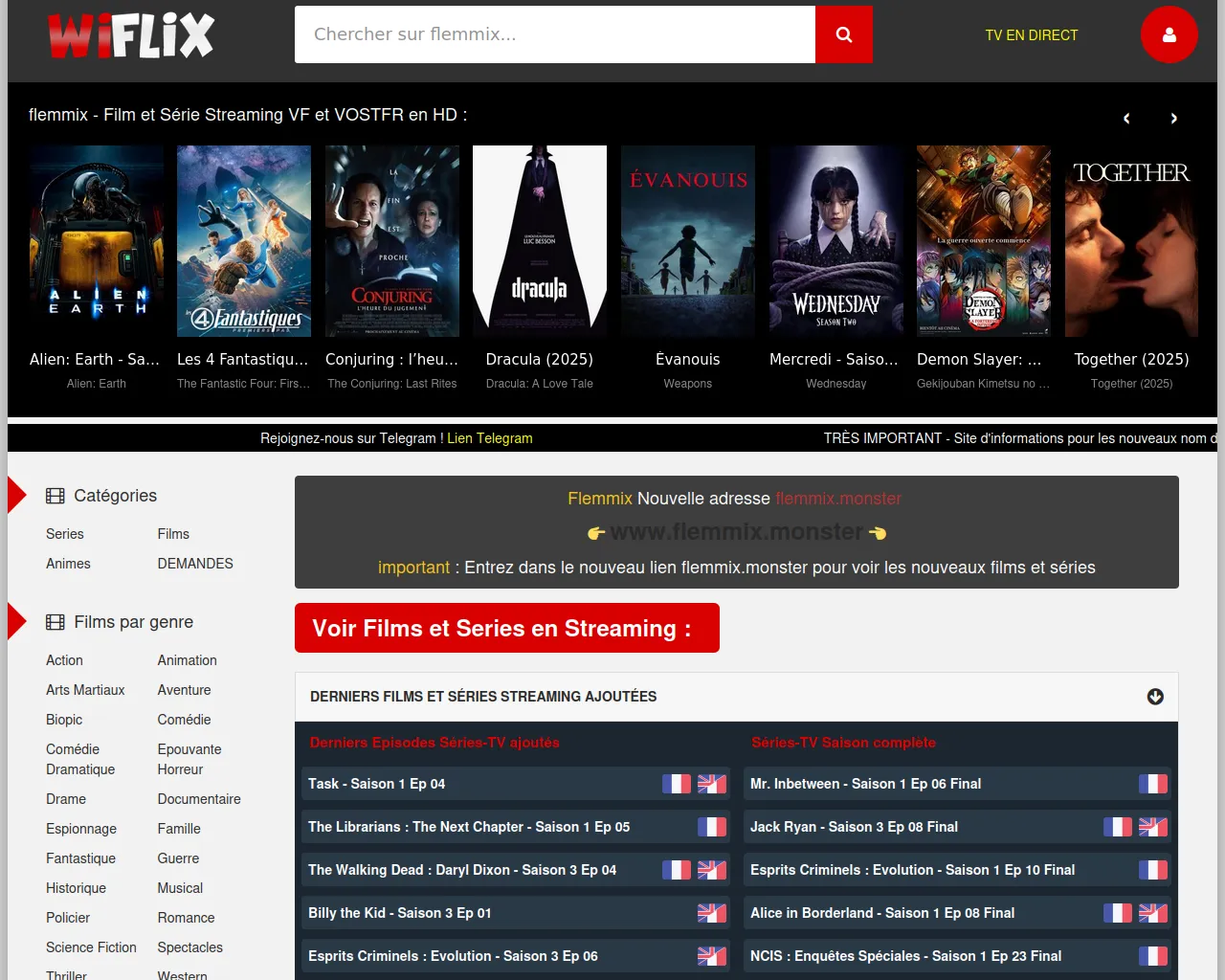
Task: Select the Fantastique genre
Action: [80, 858]
